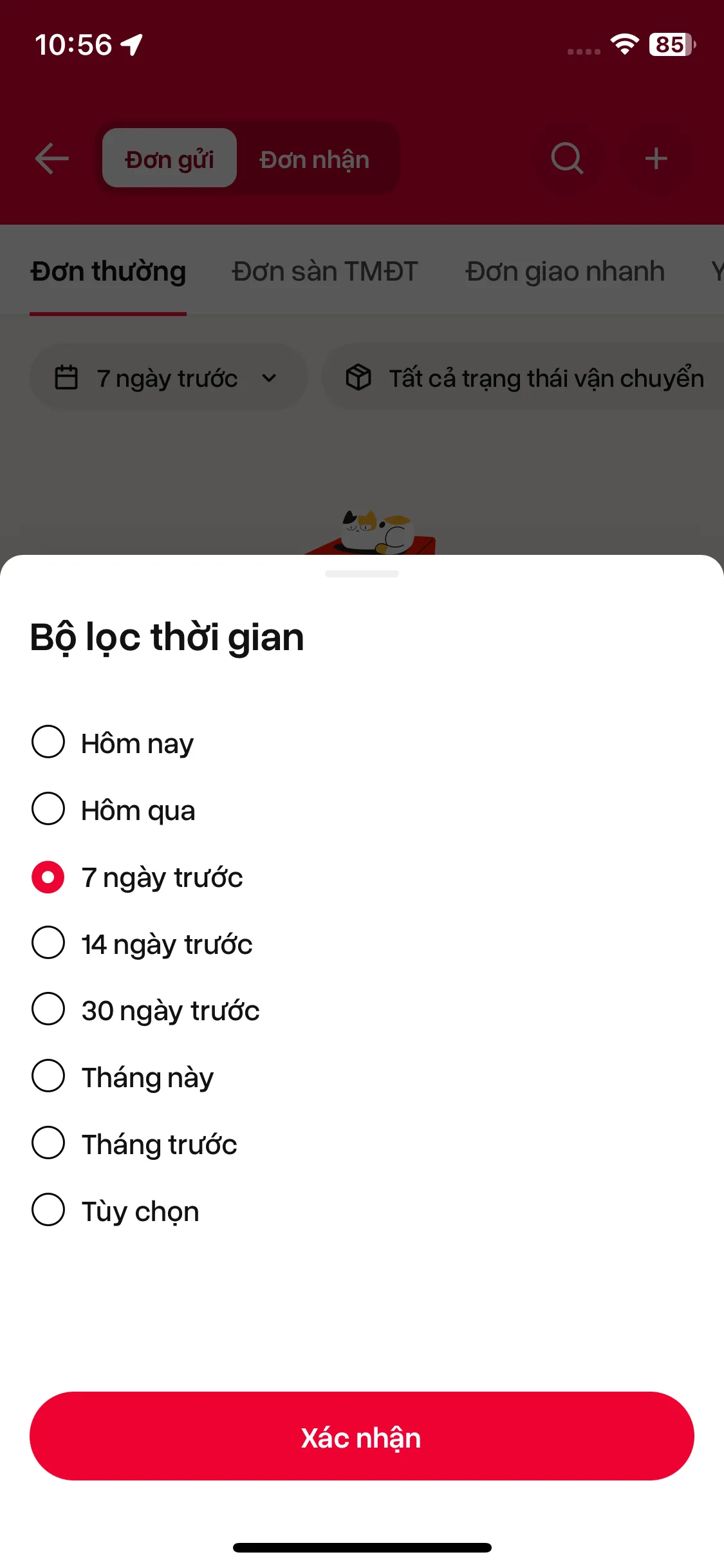724x1568 pixels.
Task: Open the Đơn sàn TMĐT tab
Action: 325,272
